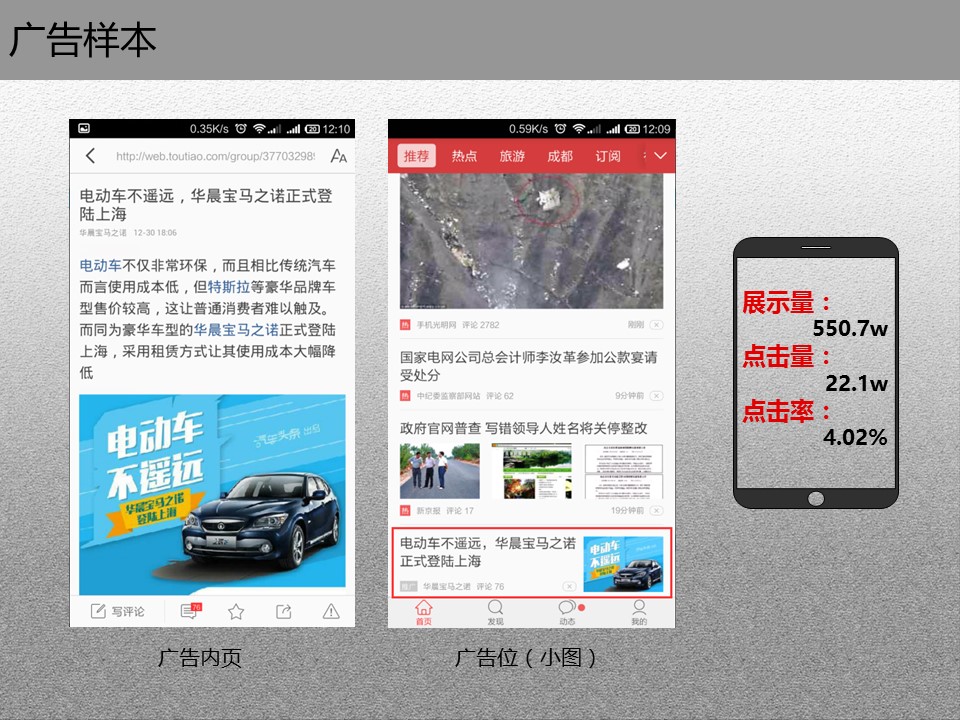Screen dimensions: 960x720
Task: Select the slide title 广告样本
Action: [x=83, y=40]
